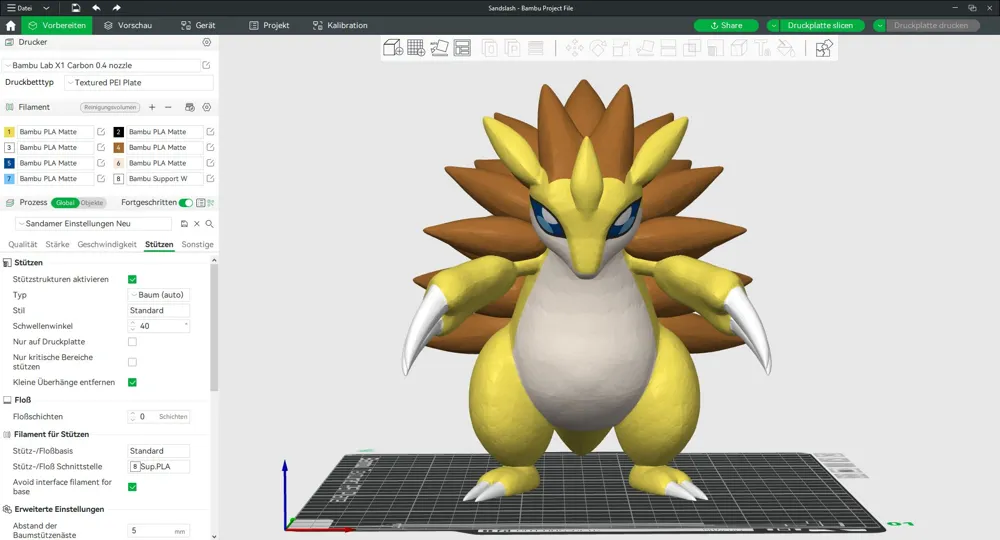Click Druckplatte slicen button
This screenshot has width=1000, height=540.
[x=821, y=26]
